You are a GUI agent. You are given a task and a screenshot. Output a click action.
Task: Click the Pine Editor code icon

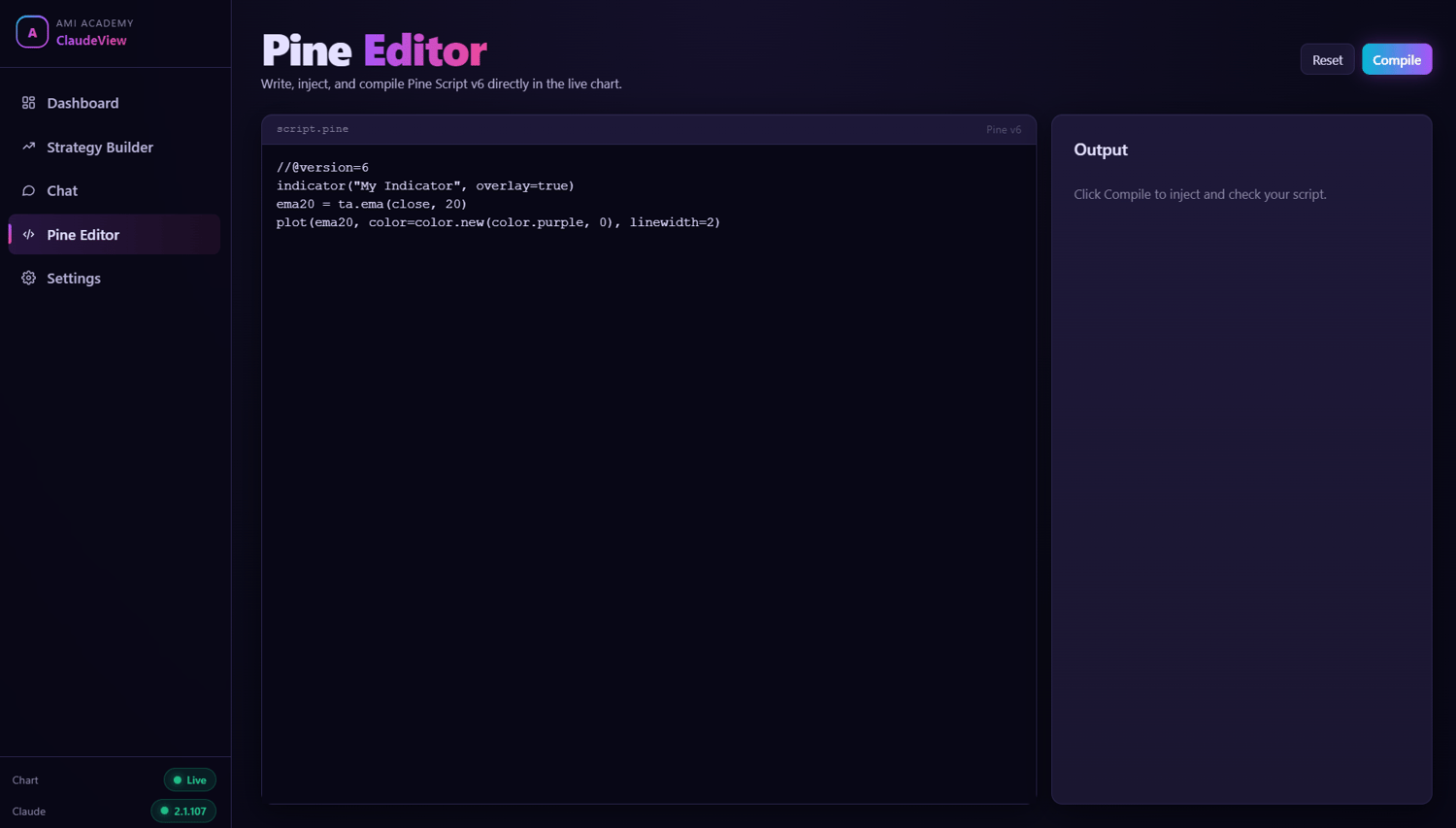click(x=28, y=234)
